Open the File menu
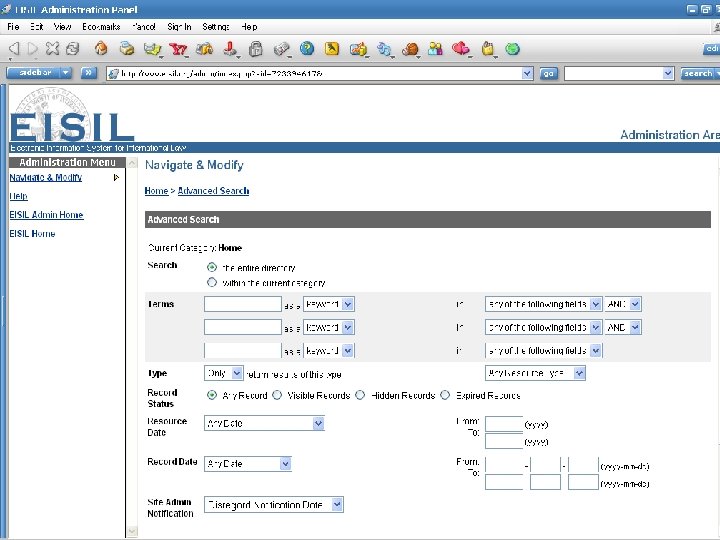Image resolution: width=720 pixels, height=540 pixels. pos(13,27)
